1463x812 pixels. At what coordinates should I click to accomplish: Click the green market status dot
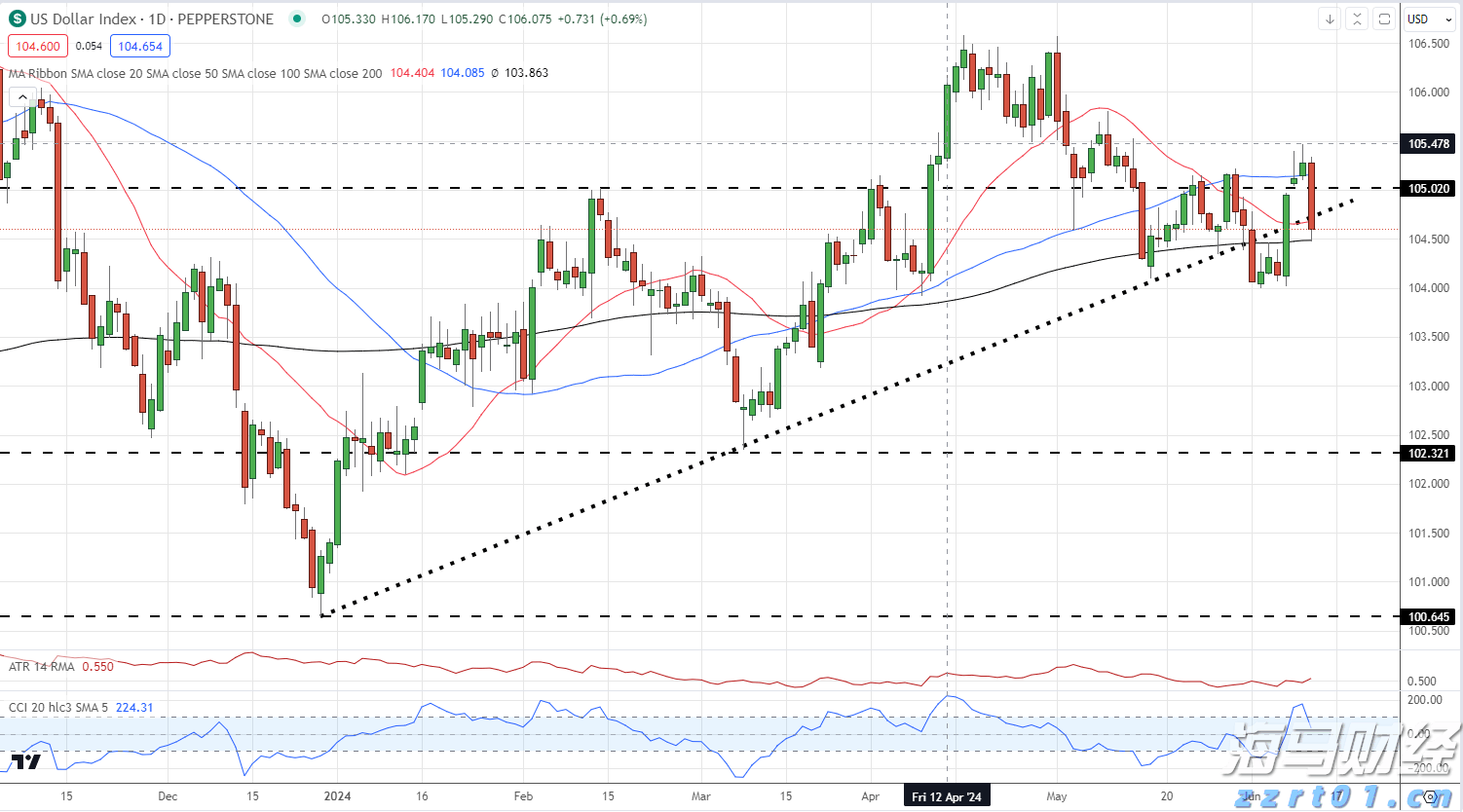pos(296,18)
